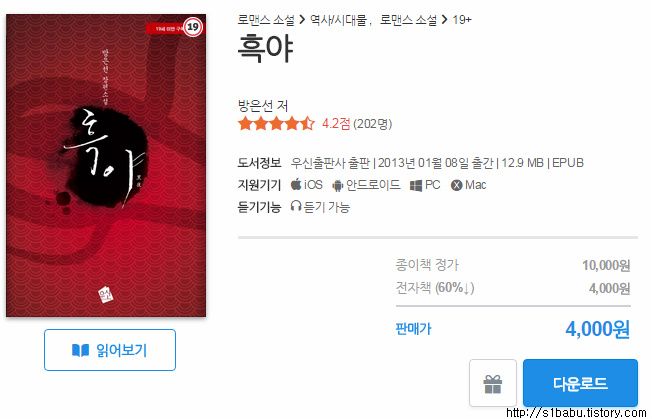Click the 다운로드 download button
Viewport: 652px width, 419px height.
(580, 383)
